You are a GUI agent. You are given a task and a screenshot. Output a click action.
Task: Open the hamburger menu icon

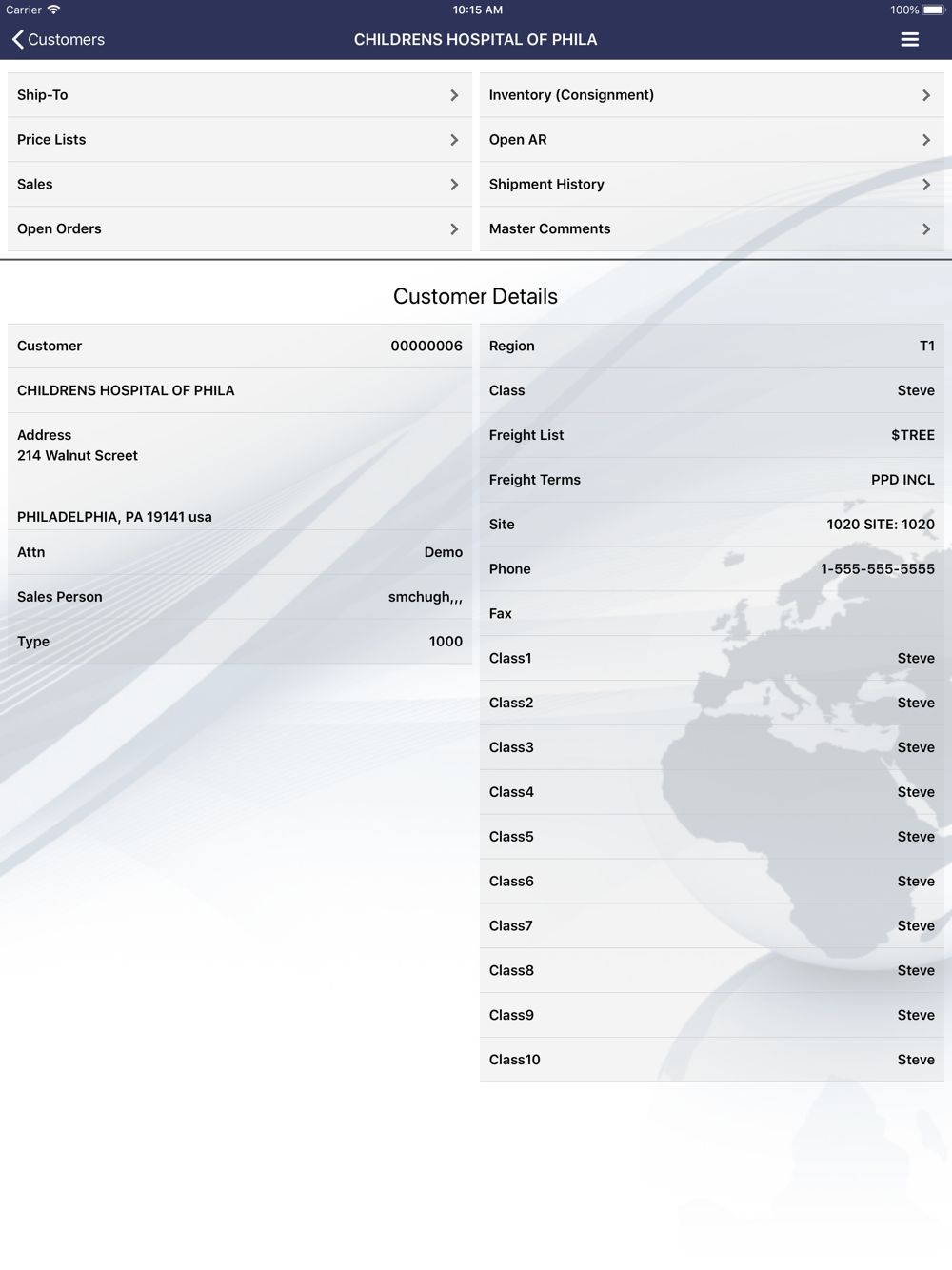(x=910, y=39)
